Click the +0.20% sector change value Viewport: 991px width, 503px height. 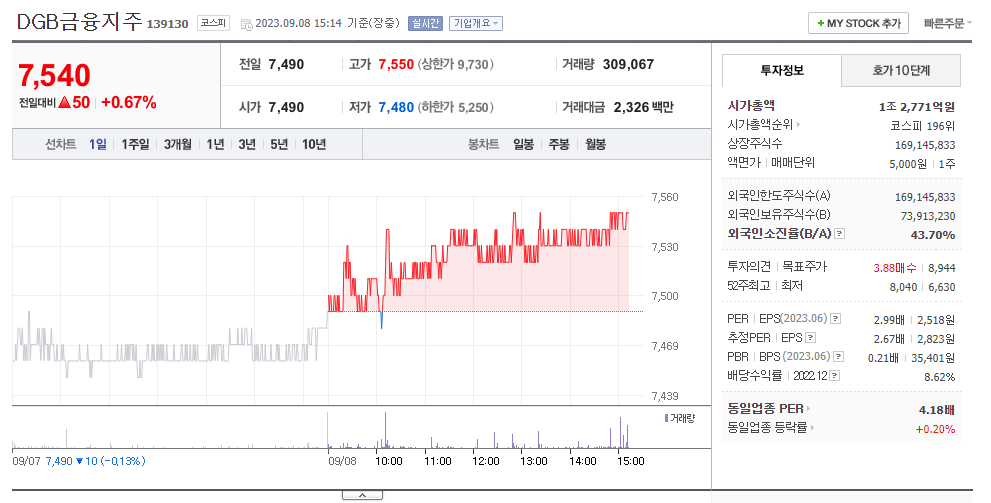coord(935,429)
